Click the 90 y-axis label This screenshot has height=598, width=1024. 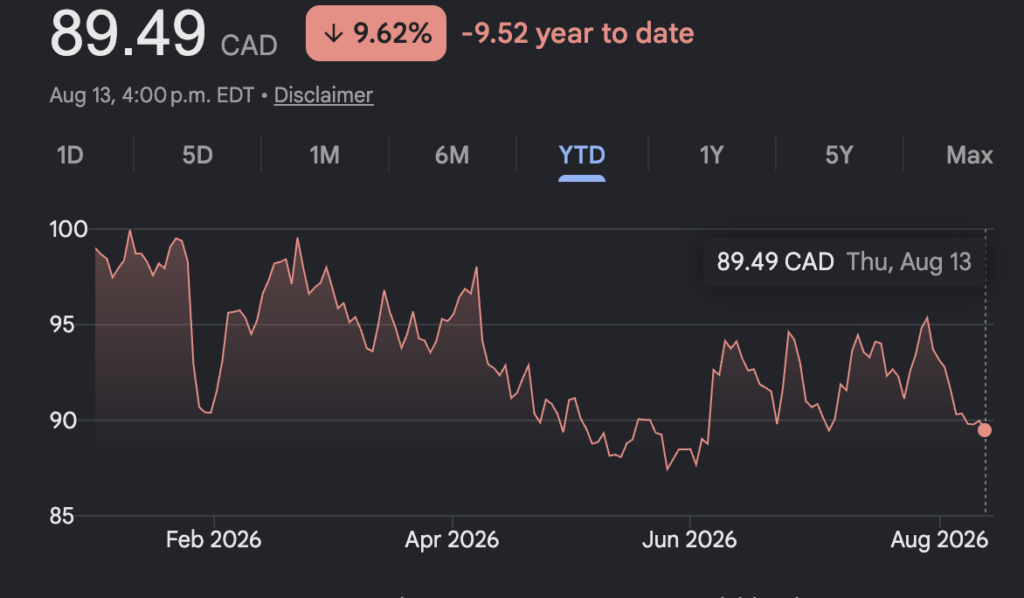[x=63, y=420]
